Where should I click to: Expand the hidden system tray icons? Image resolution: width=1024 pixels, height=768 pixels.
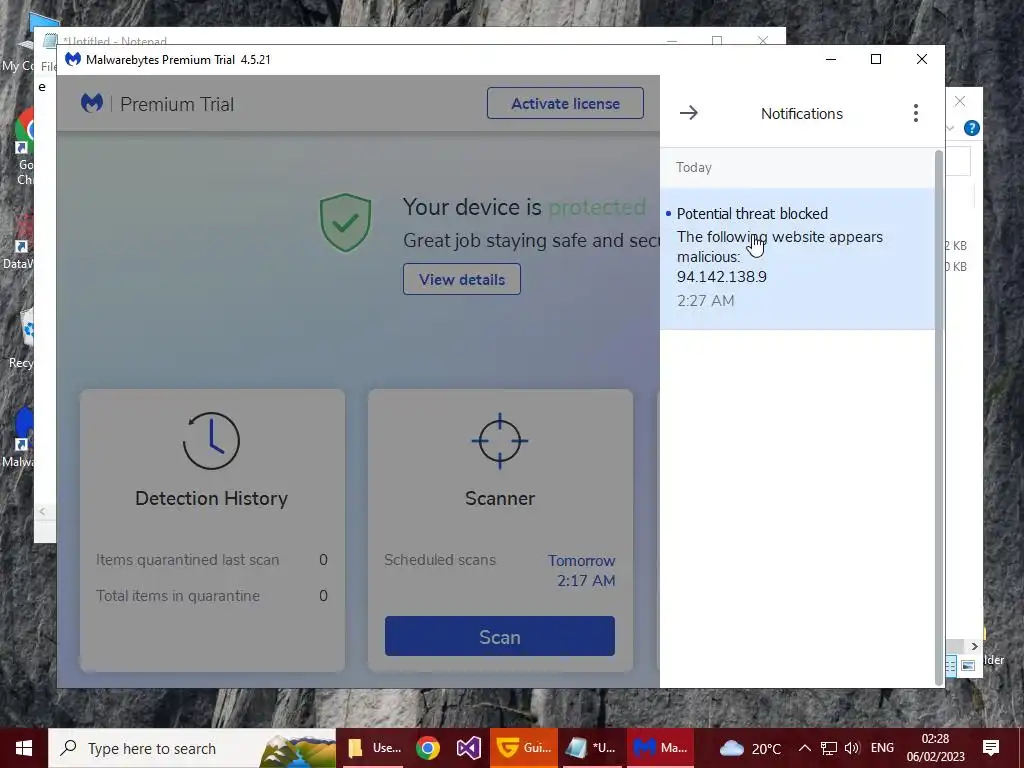(805, 748)
